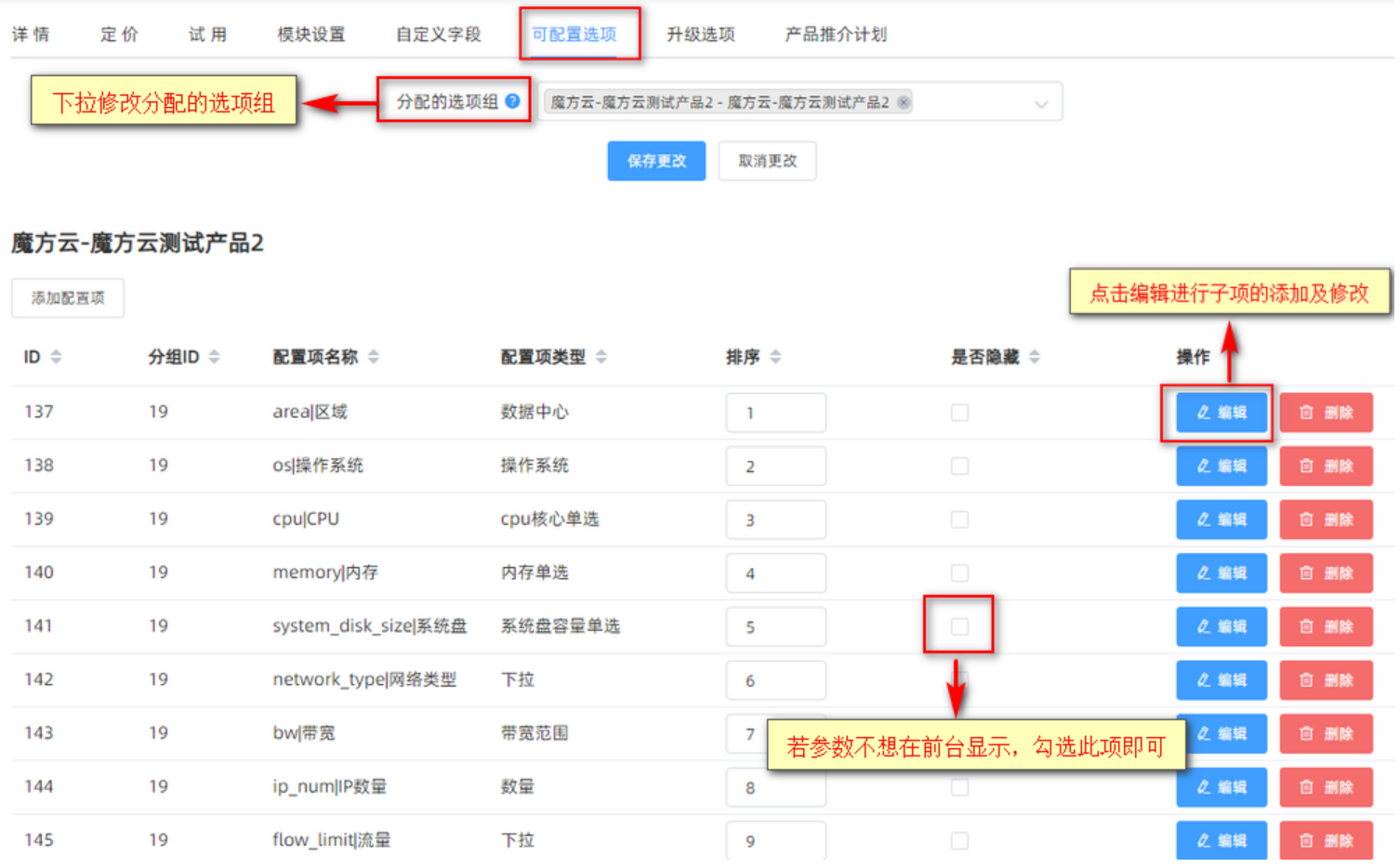Delete the flow_limit|流量 configuration item
The height and width of the screenshot is (868, 1400).
[1327, 841]
